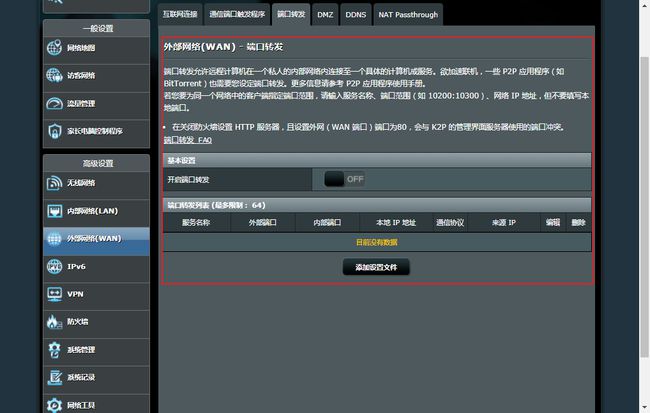Switch to the 互联网连接 tab
The image size is (650, 413).
(180, 15)
